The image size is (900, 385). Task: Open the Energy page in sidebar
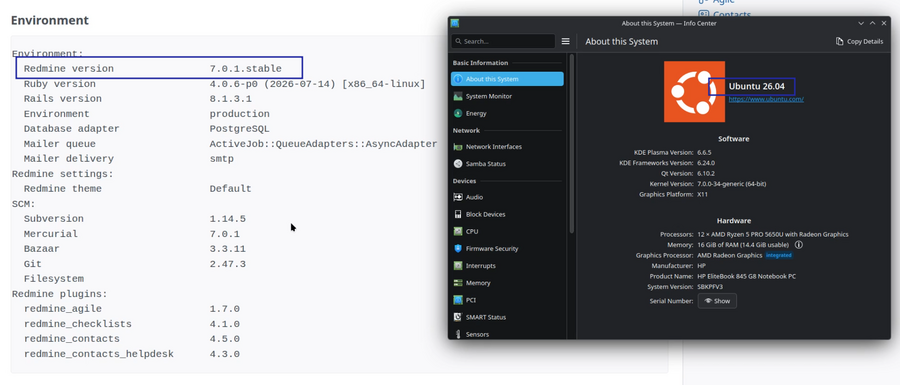point(507,114)
